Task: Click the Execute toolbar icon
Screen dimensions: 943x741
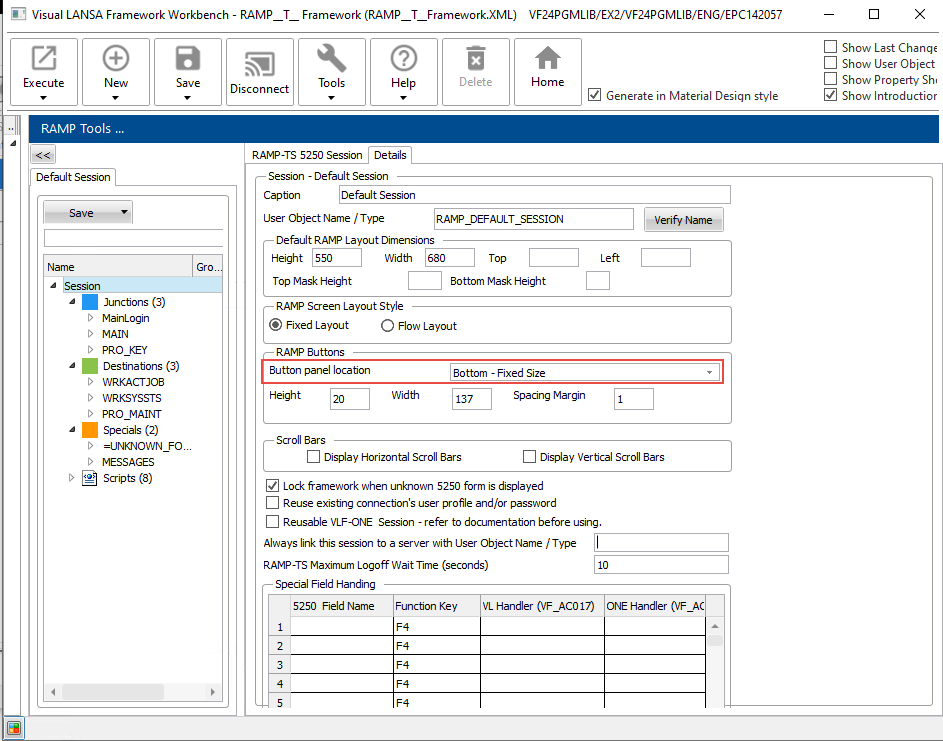Action: 43,59
